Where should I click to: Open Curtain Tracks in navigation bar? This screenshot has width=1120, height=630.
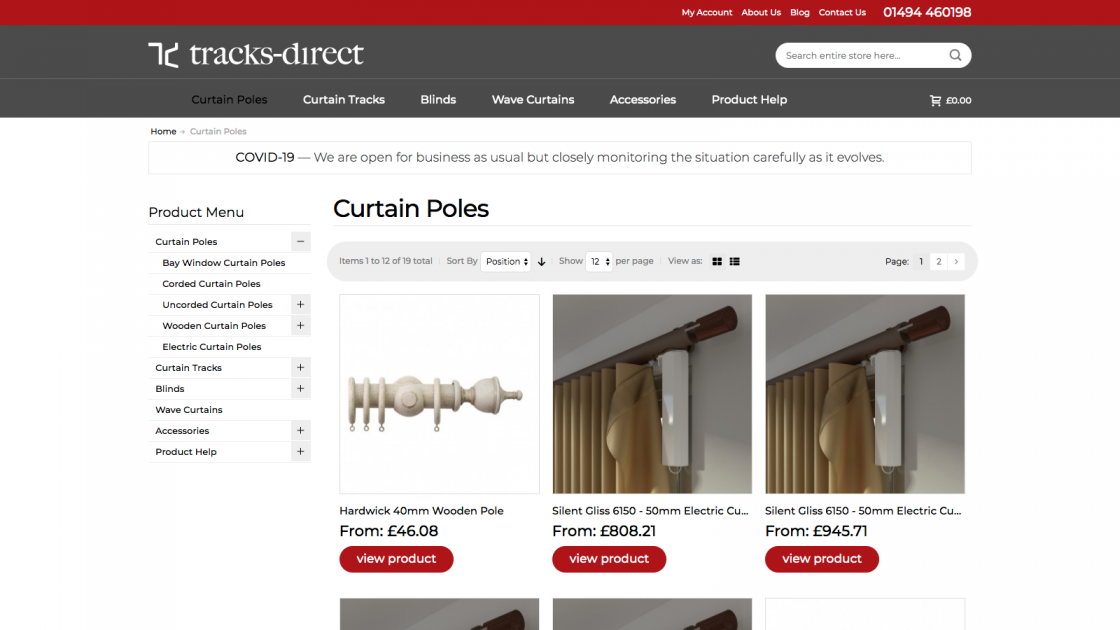coord(344,100)
